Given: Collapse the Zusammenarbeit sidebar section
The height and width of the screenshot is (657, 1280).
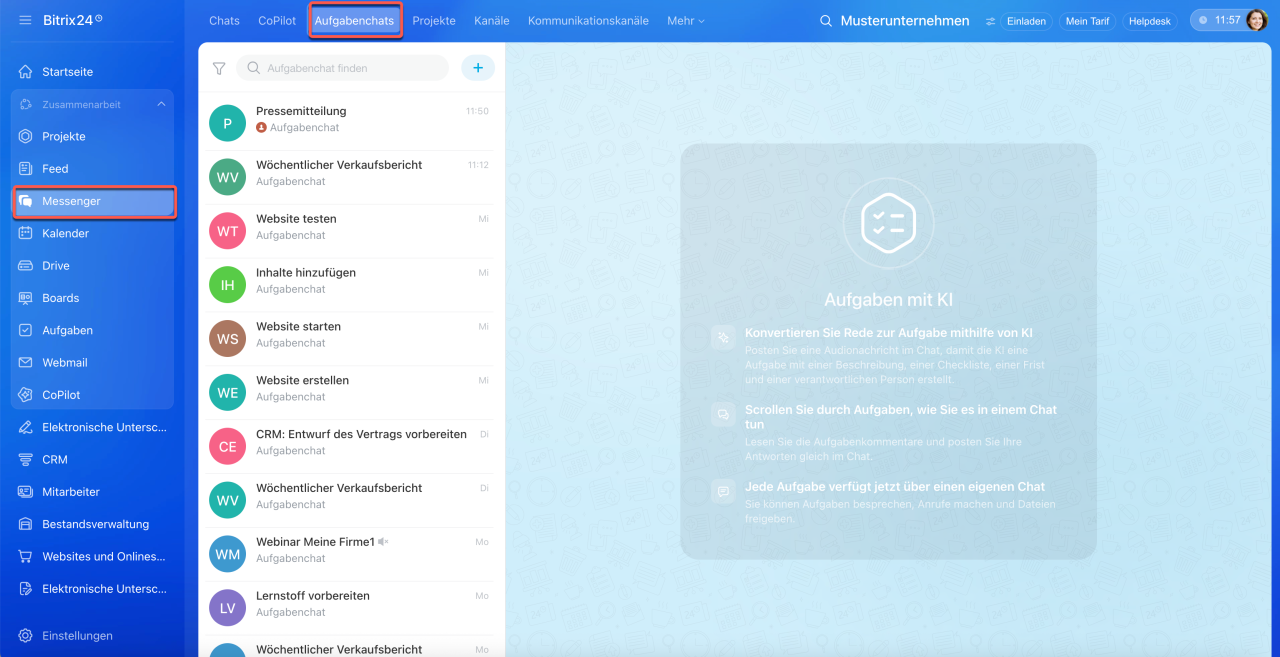Looking at the screenshot, I should point(161,104).
